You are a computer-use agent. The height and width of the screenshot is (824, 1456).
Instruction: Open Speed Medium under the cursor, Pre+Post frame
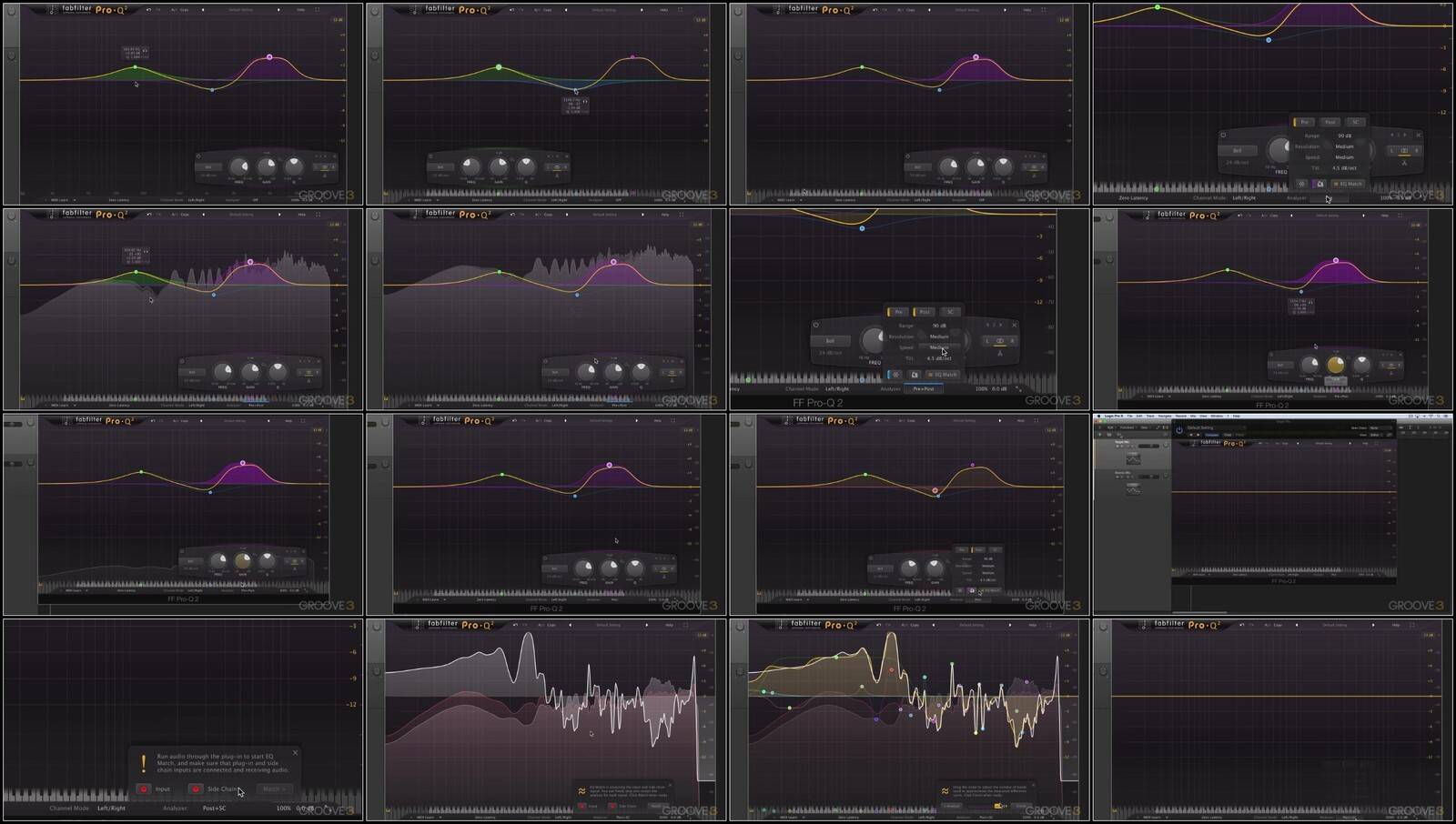pyautogui.click(x=939, y=347)
